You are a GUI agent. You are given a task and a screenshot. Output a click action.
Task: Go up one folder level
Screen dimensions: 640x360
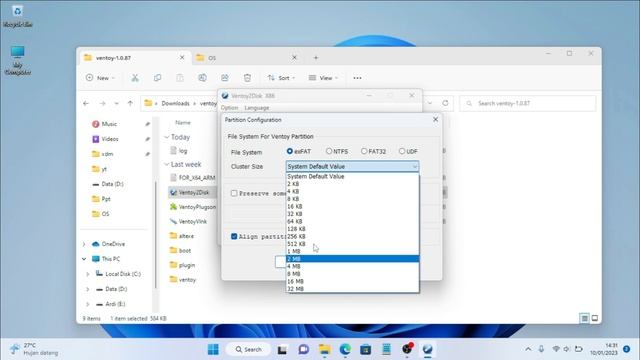click(130, 104)
